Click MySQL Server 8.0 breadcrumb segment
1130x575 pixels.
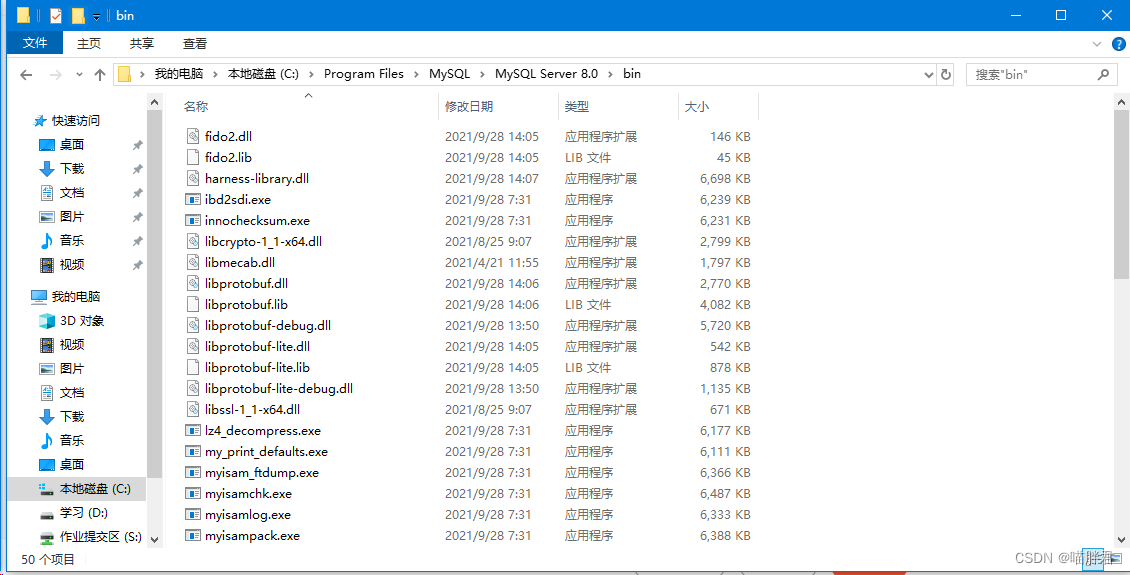point(546,73)
